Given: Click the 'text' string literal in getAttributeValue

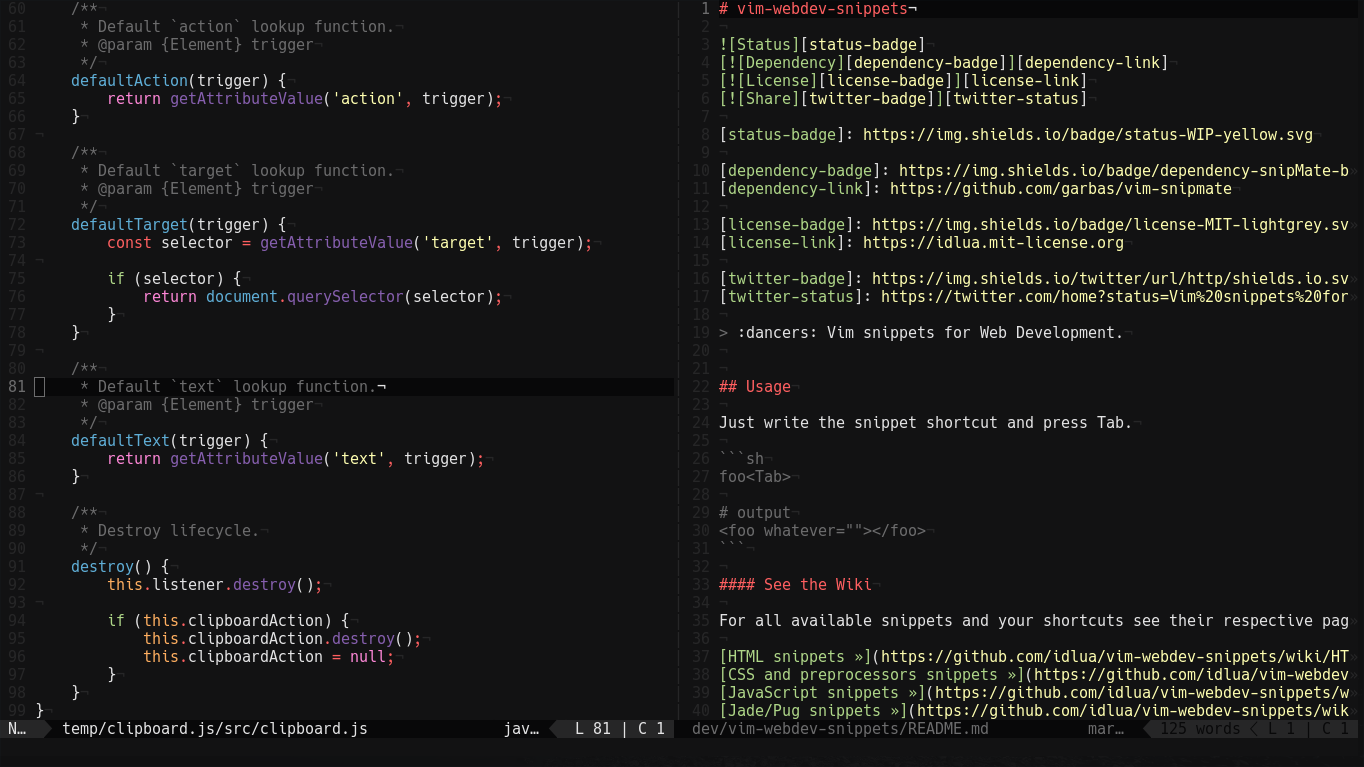Looking at the screenshot, I should coord(359,458).
